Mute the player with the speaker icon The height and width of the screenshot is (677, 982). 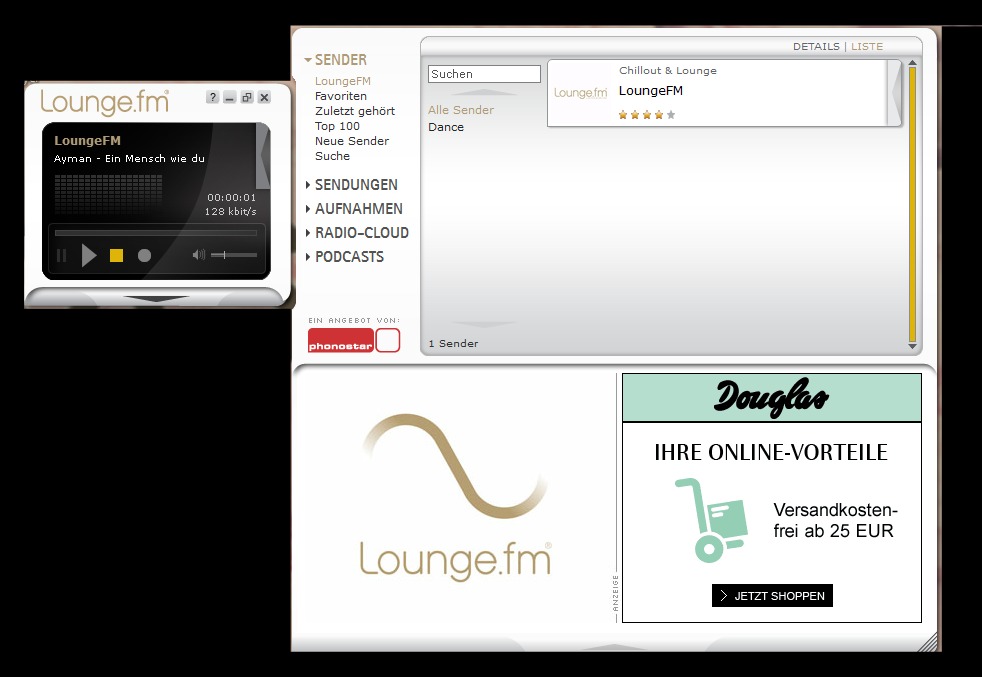pyautogui.click(x=199, y=255)
